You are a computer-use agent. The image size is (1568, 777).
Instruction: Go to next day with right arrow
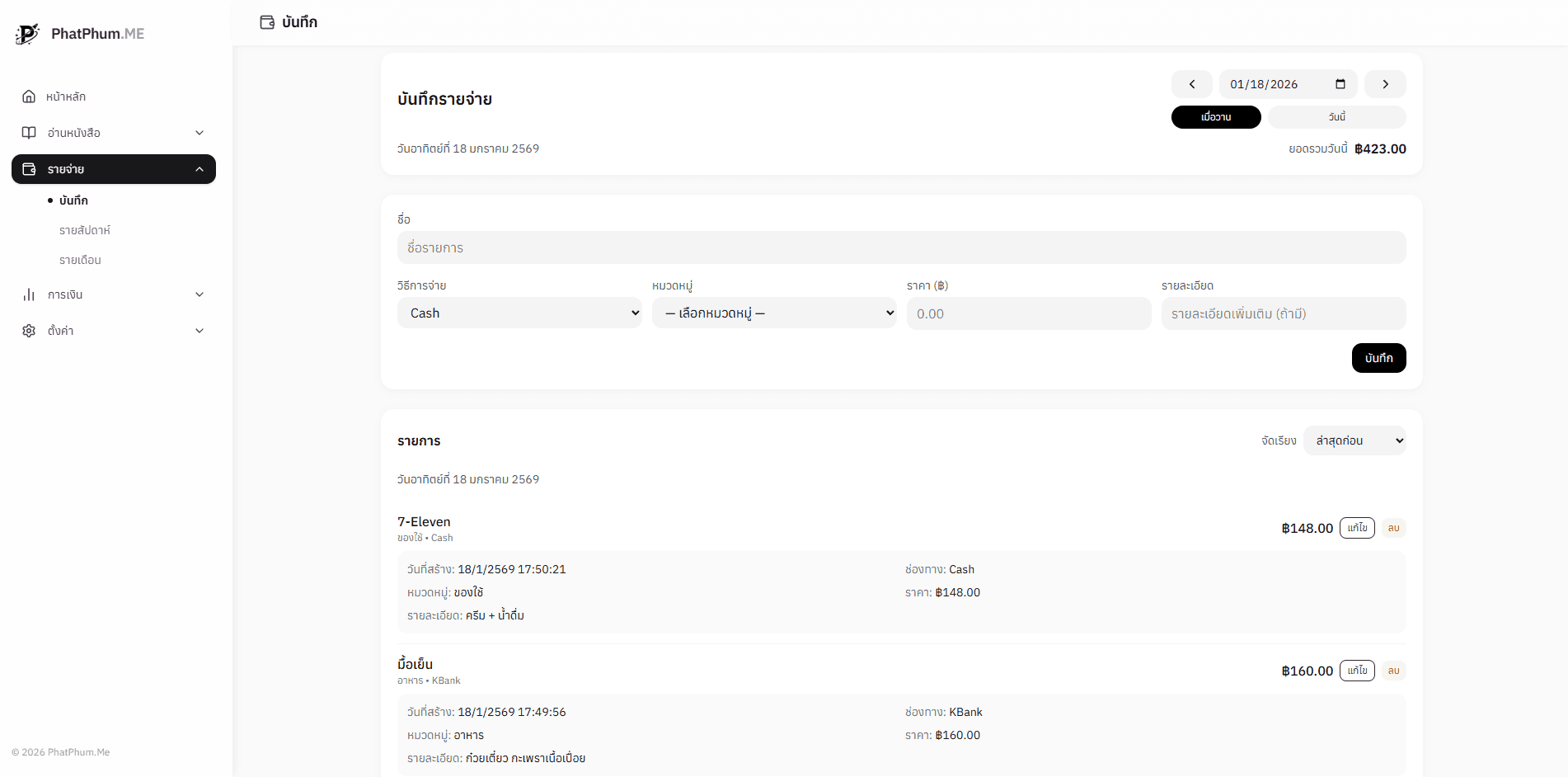click(1385, 84)
